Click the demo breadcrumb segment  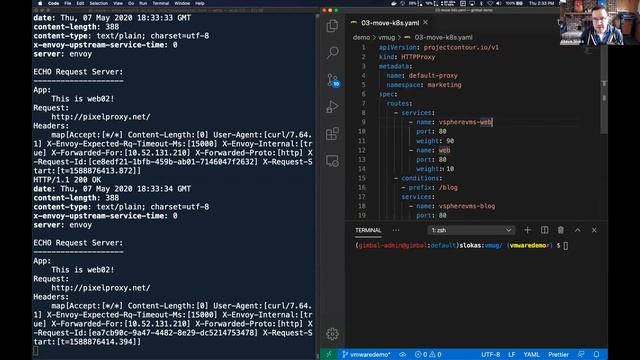(x=361, y=37)
